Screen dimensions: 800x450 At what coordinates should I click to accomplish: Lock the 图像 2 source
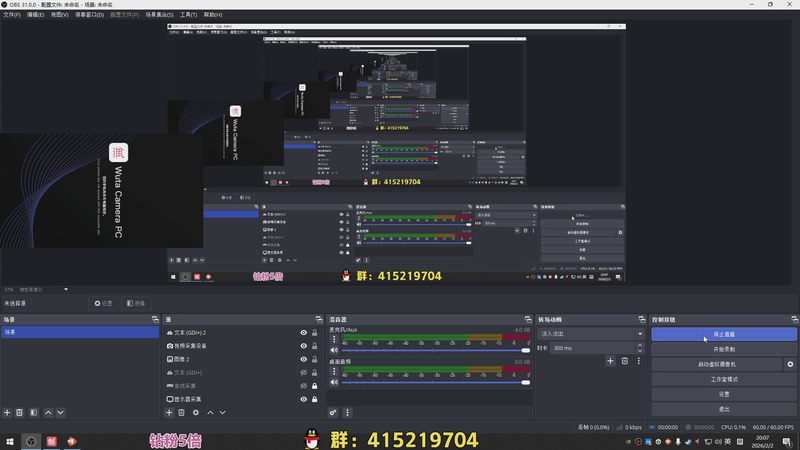(x=315, y=359)
